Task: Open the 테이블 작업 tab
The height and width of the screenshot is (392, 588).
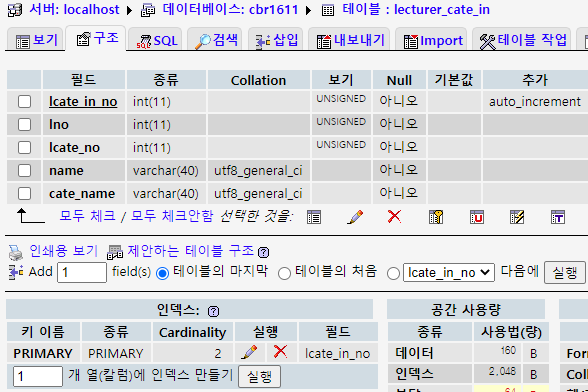Action: pyautogui.click(x=522, y=40)
